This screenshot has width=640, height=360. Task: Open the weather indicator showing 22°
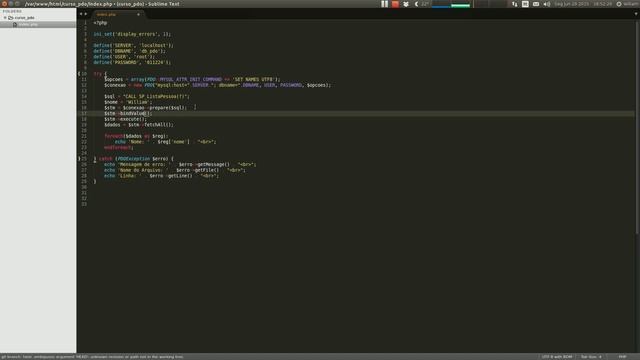422,4
